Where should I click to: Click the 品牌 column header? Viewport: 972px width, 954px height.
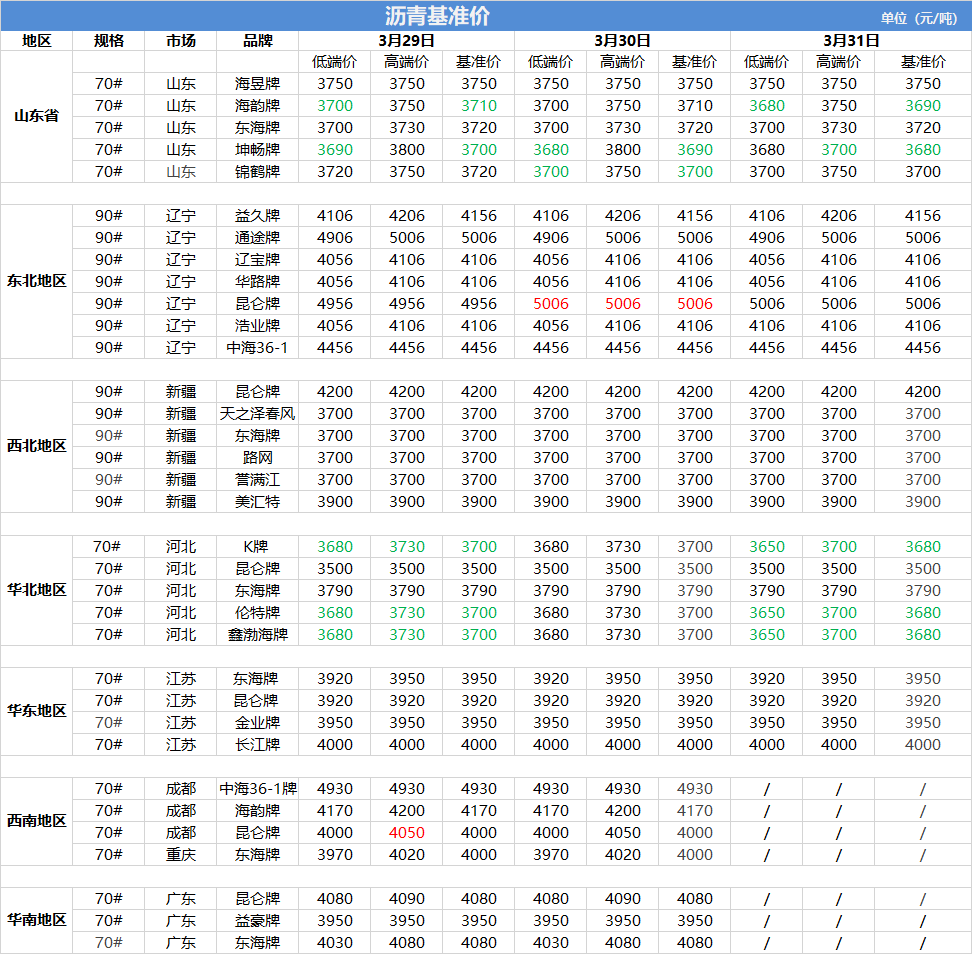[x=257, y=41]
